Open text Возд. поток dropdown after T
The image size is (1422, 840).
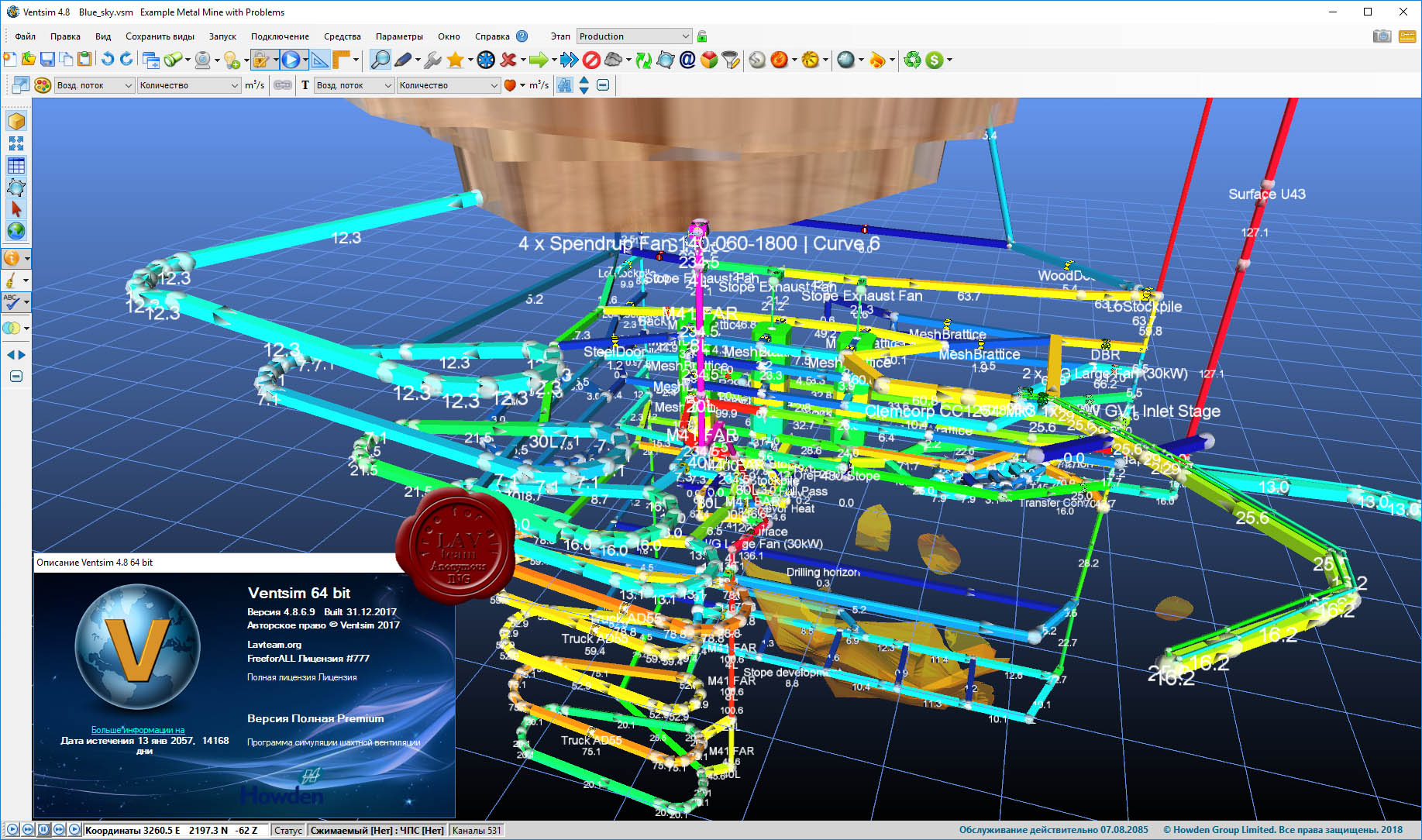coord(354,85)
